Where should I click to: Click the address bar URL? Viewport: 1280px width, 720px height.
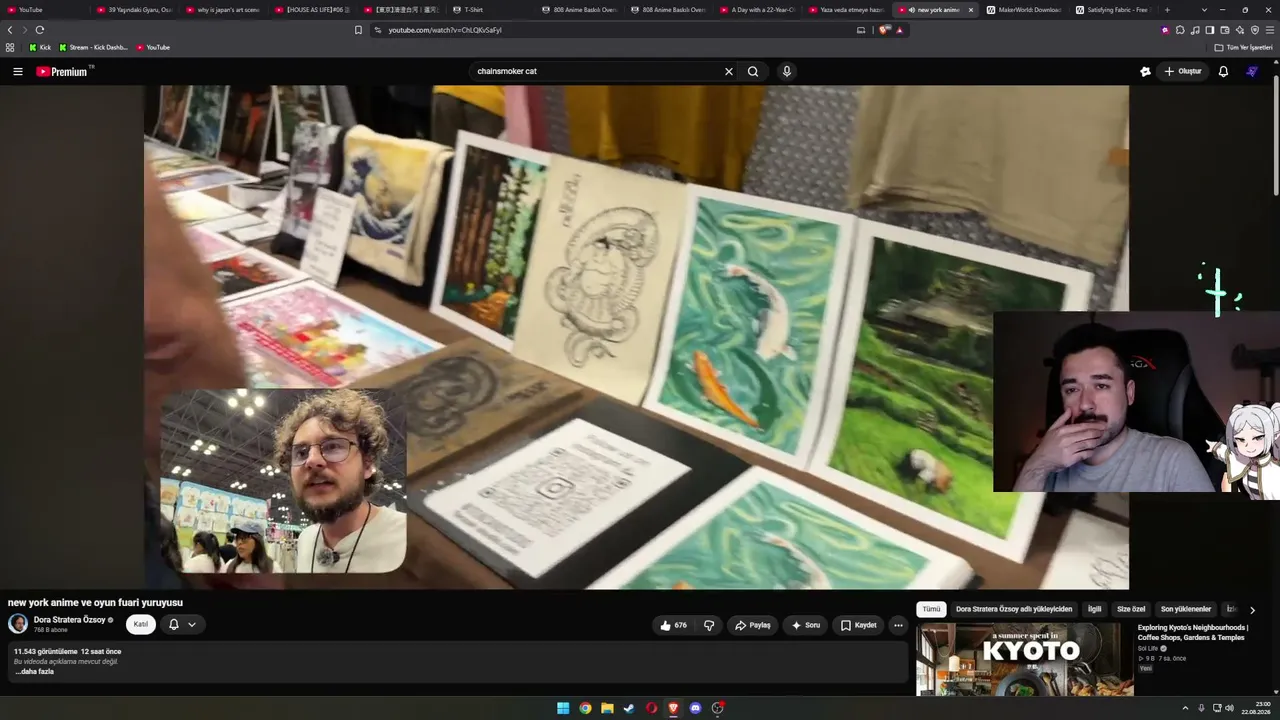(445, 30)
